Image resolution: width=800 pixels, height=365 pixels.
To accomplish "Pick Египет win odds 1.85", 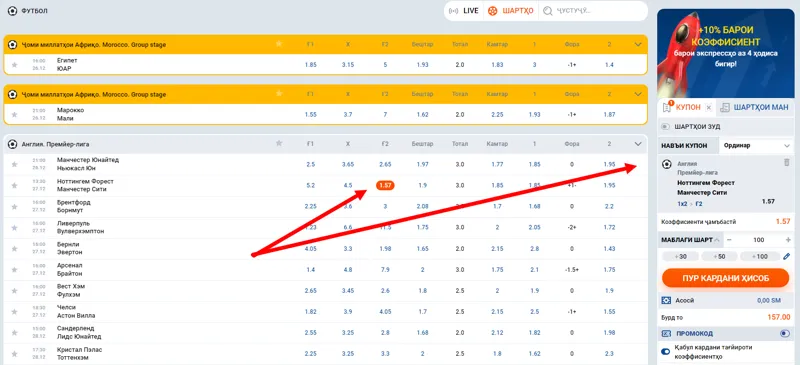I will coord(310,65).
